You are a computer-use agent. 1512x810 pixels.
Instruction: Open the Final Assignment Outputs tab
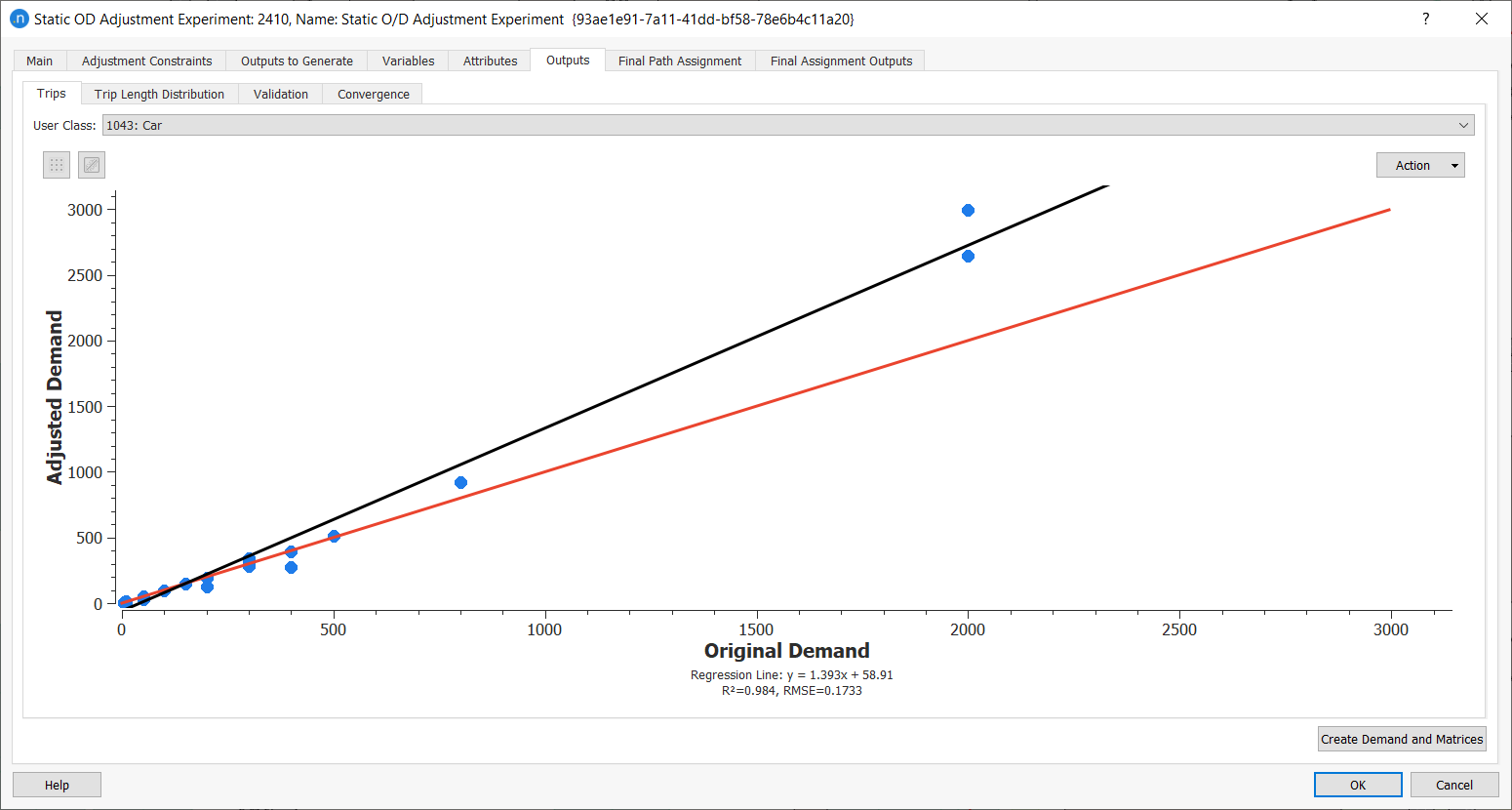(841, 61)
